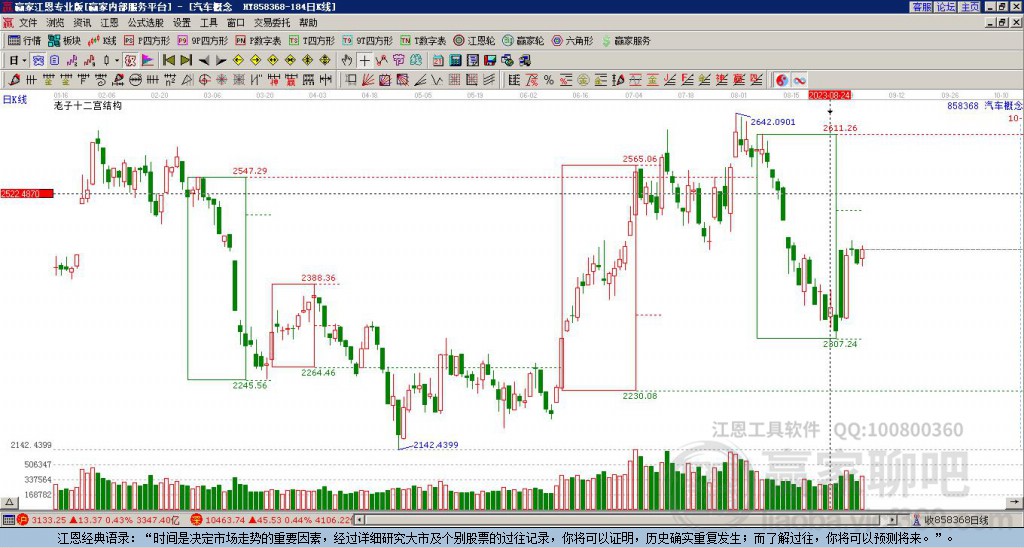Switch to K线 chart view
1024x548 pixels.
tap(101, 40)
